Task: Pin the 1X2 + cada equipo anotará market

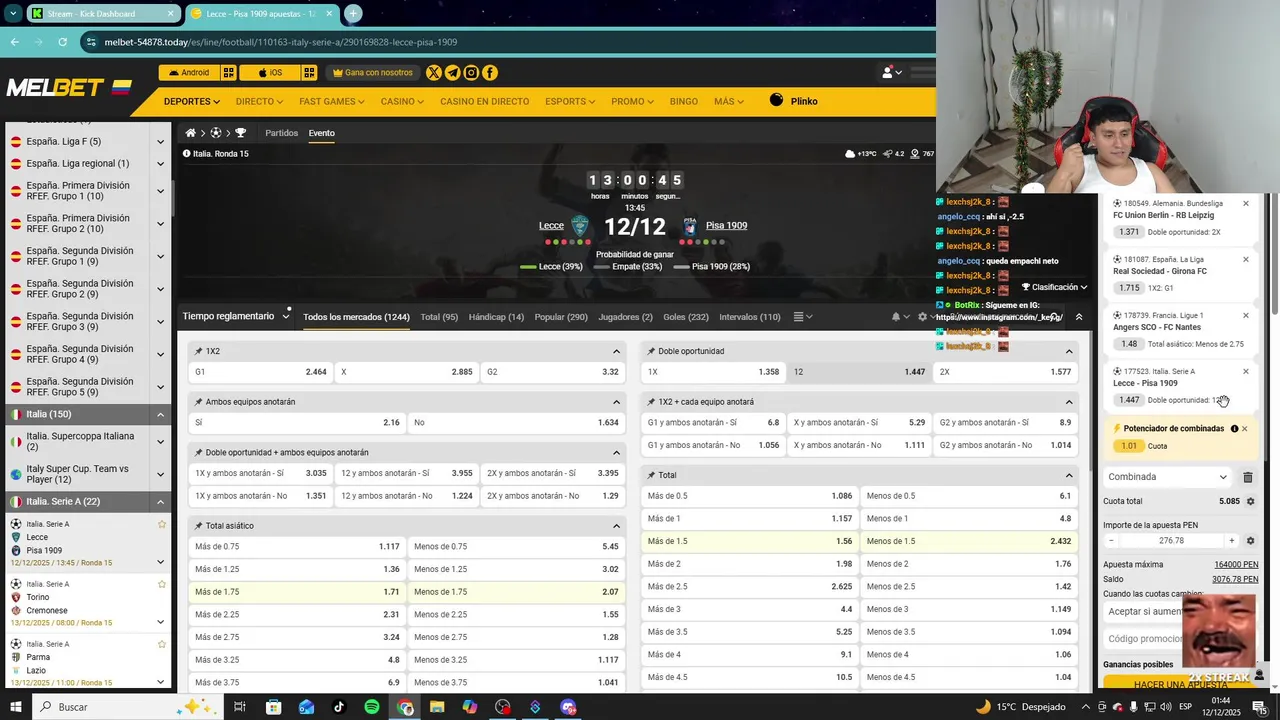Action: point(651,402)
